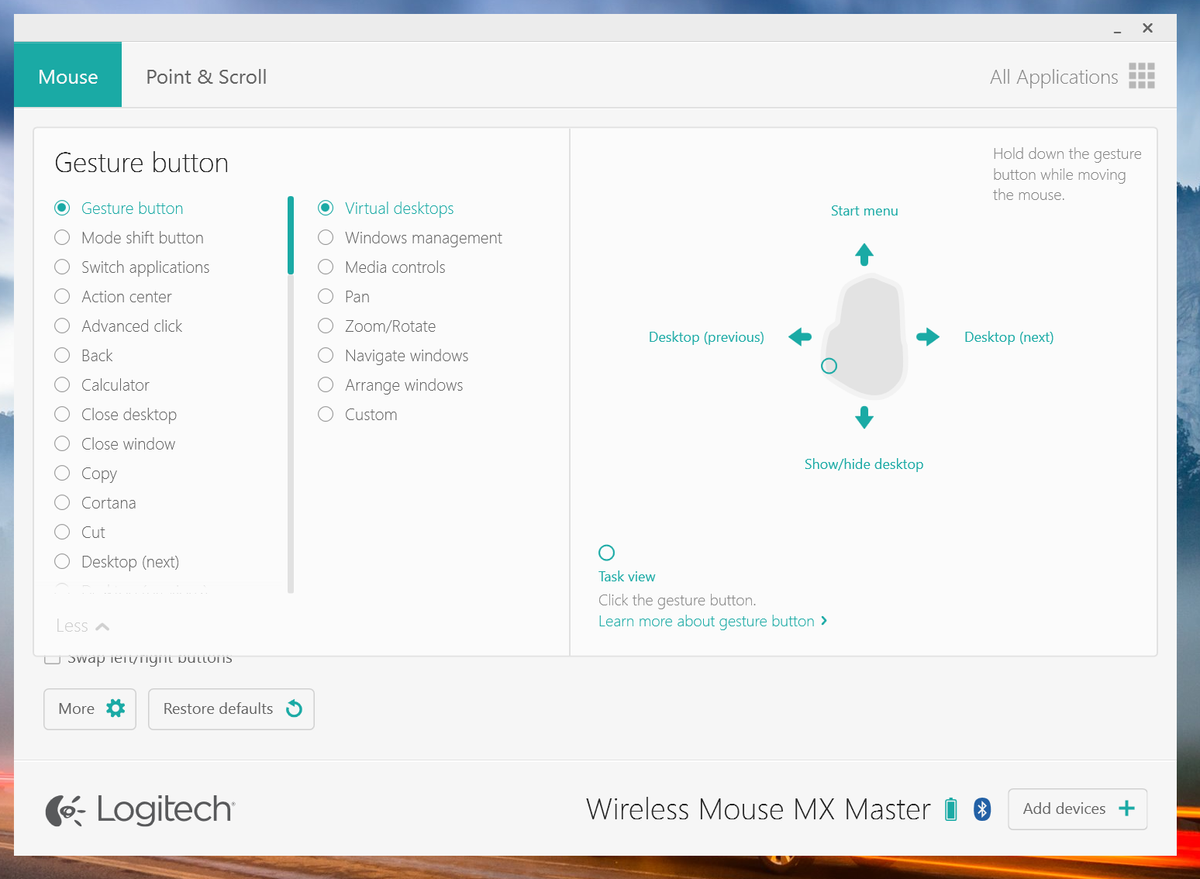Open Add devices

point(1077,809)
